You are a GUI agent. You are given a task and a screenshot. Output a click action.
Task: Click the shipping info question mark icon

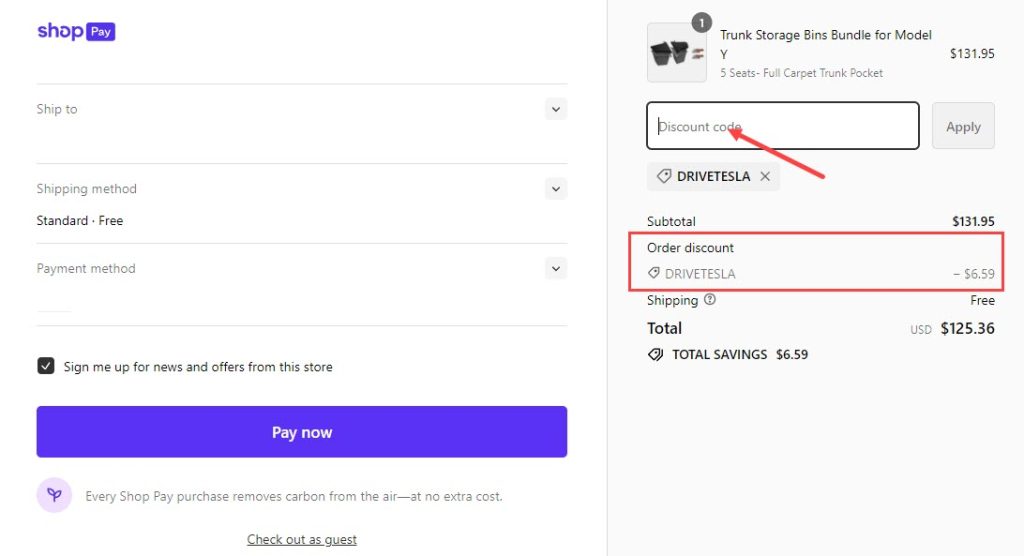pyautogui.click(x=710, y=299)
